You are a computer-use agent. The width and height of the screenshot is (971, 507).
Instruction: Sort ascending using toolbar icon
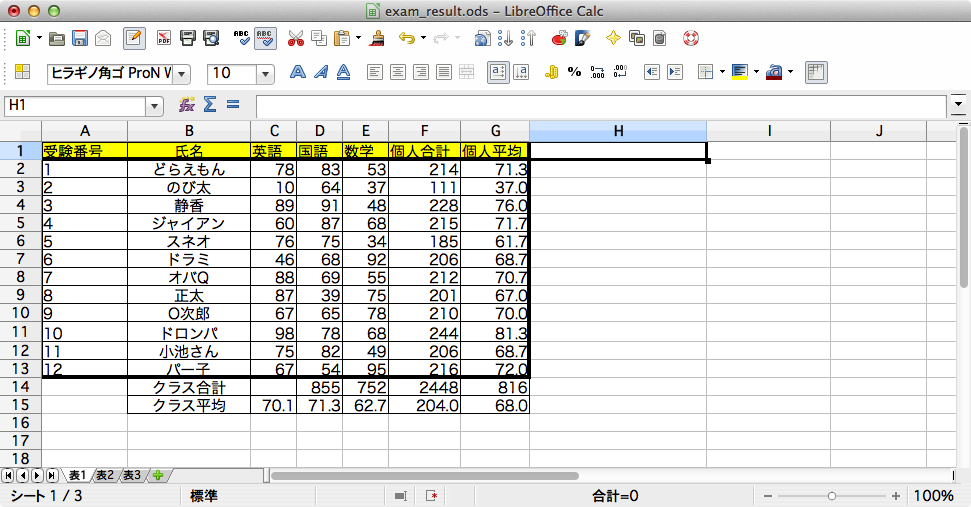point(505,39)
